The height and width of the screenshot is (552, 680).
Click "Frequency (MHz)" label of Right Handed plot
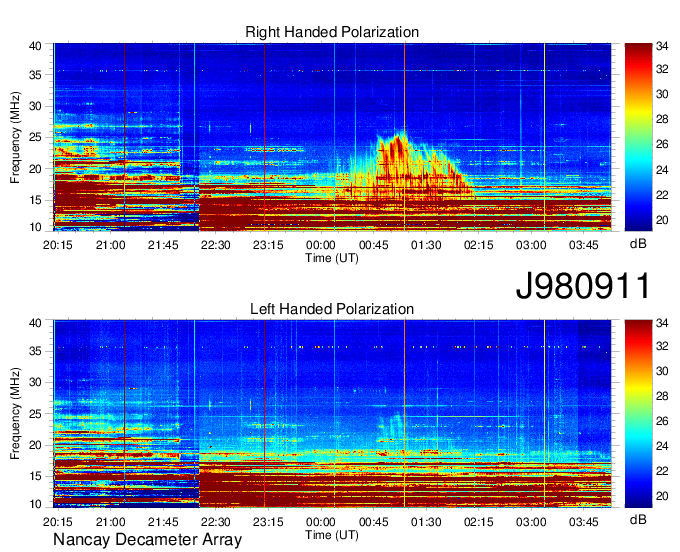pyautogui.click(x=16, y=137)
